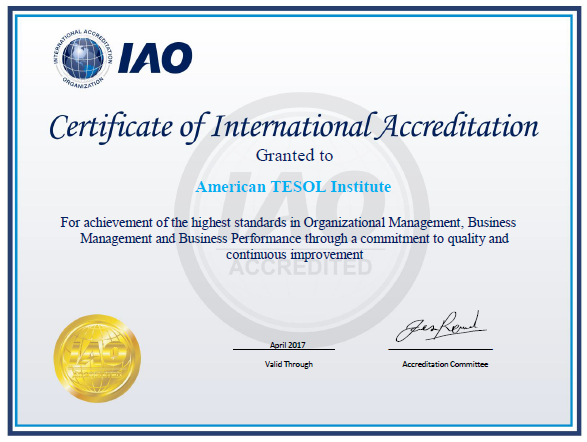This screenshot has height=442, width=587.
Task: Select the 'American TESOL Institute' name
Action: click(293, 187)
